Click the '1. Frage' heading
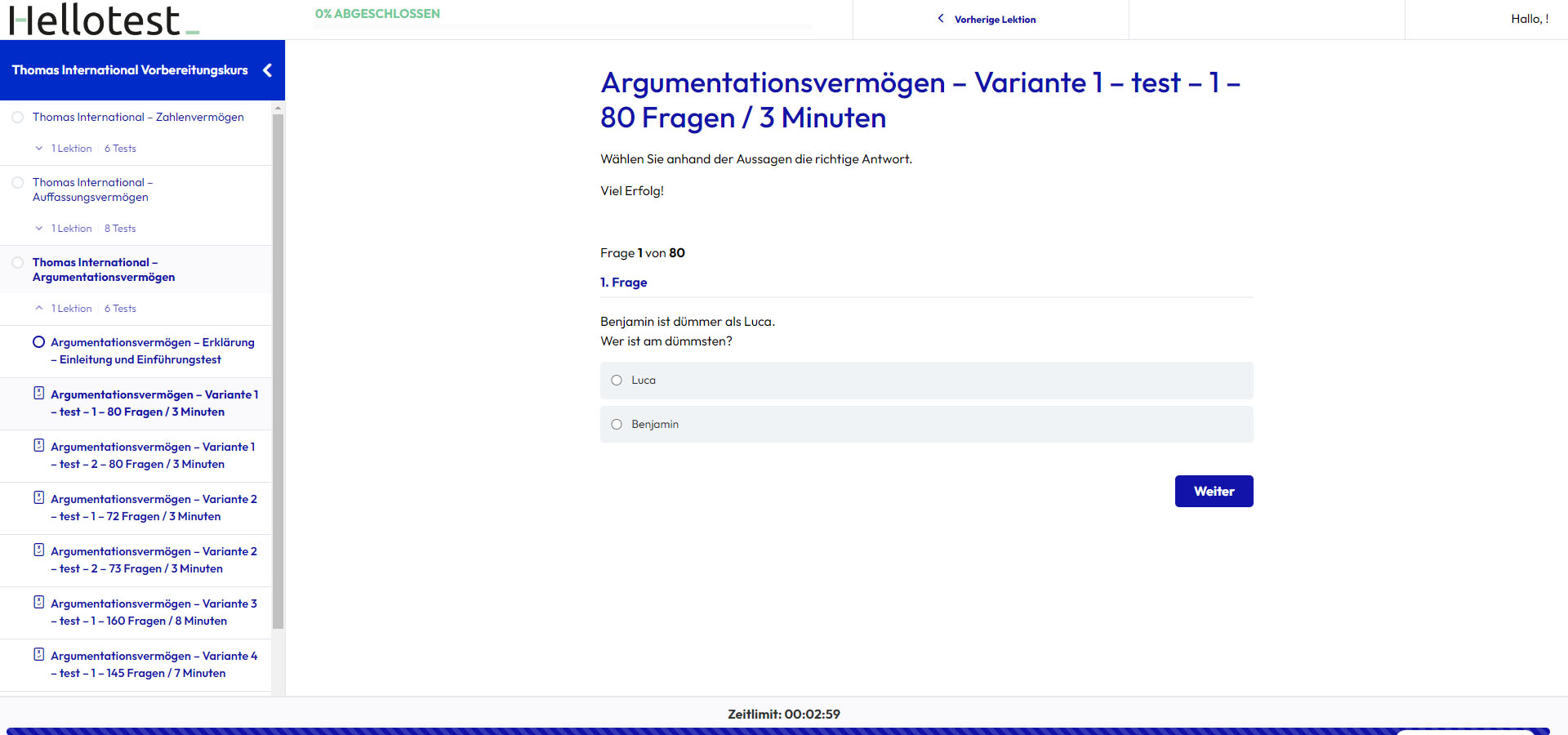1568x735 pixels. tap(624, 283)
